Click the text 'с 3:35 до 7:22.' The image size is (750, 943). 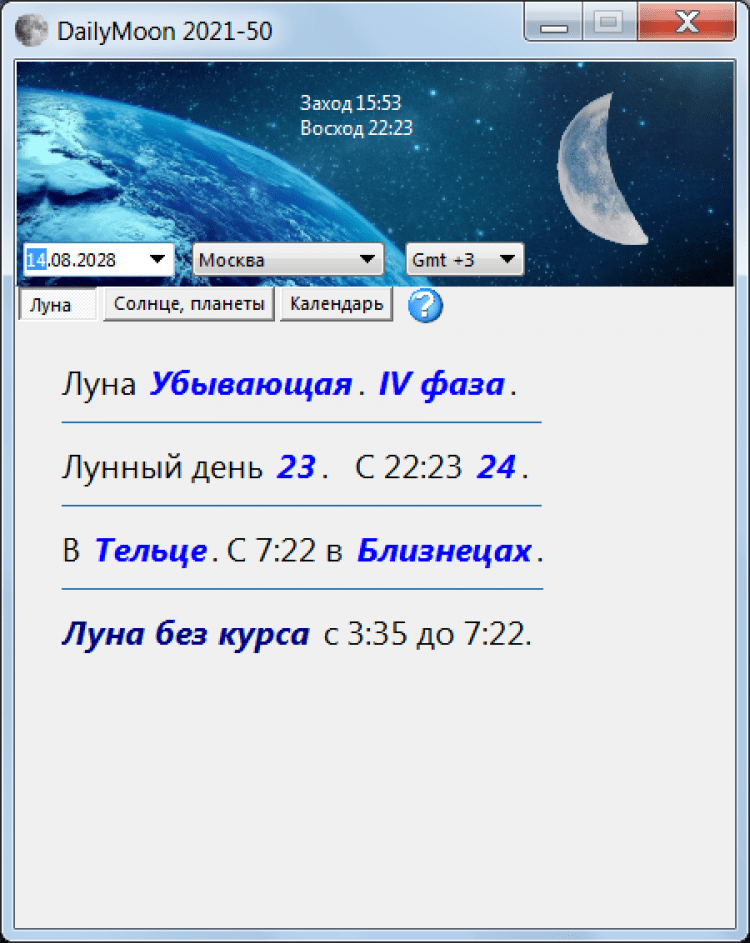[428, 634]
